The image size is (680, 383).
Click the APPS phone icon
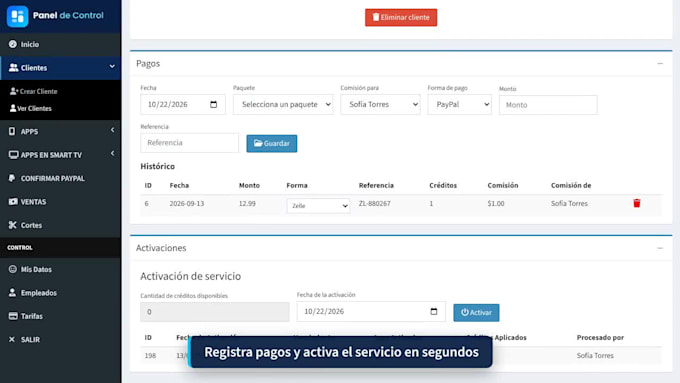click(x=12, y=131)
